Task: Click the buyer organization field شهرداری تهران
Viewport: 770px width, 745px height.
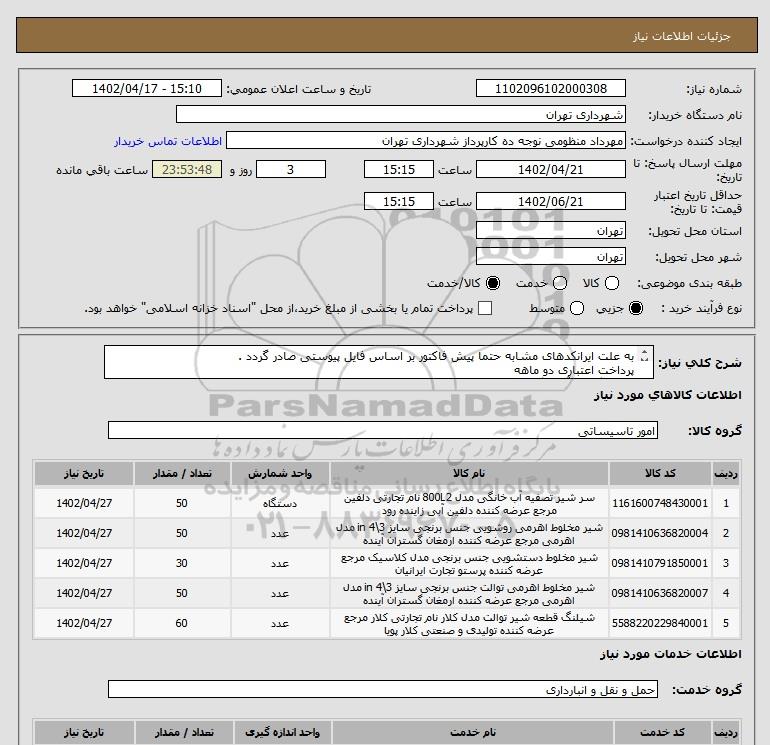Action: pos(401,115)
